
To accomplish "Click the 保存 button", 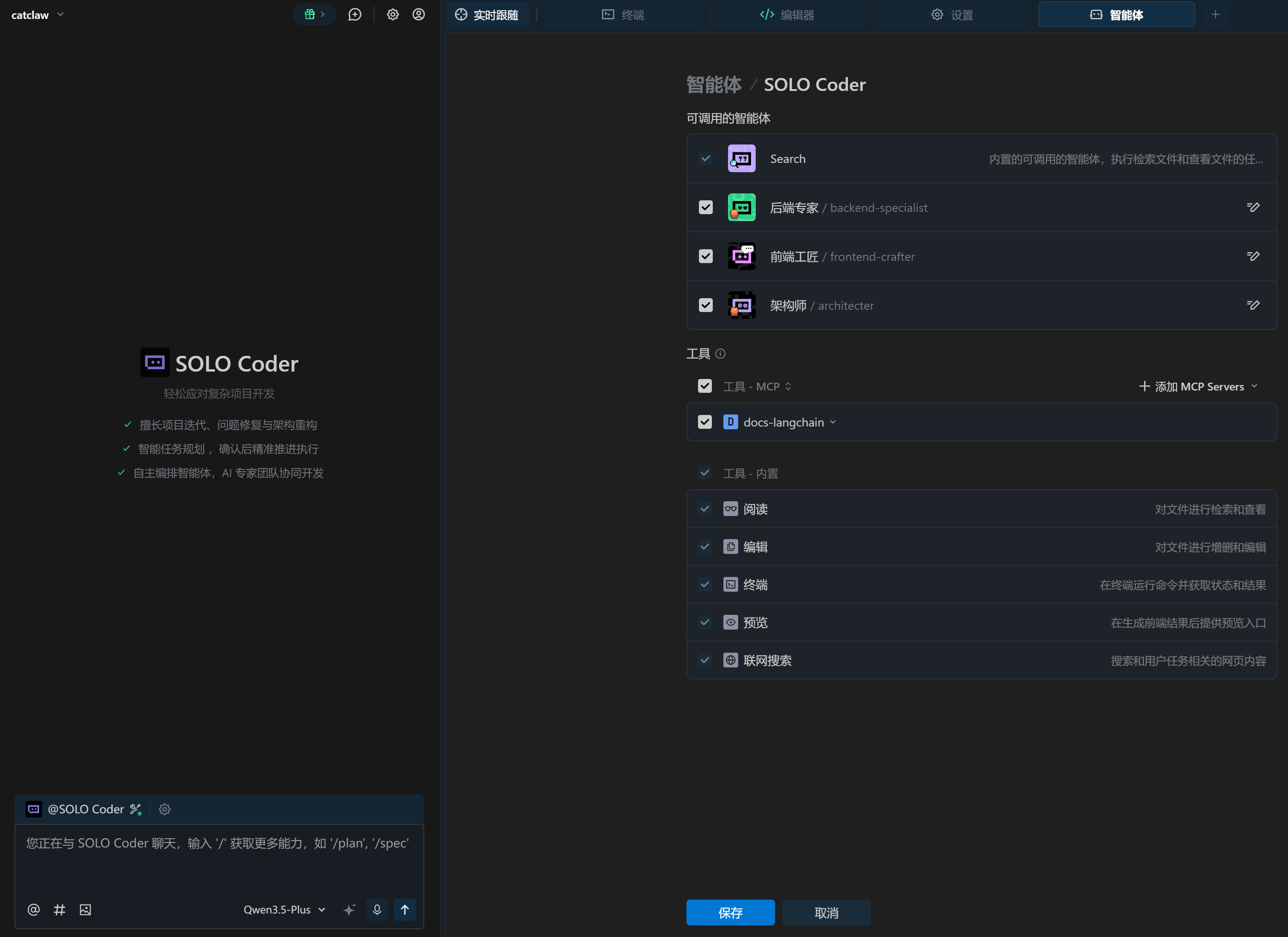I will 730,913.
